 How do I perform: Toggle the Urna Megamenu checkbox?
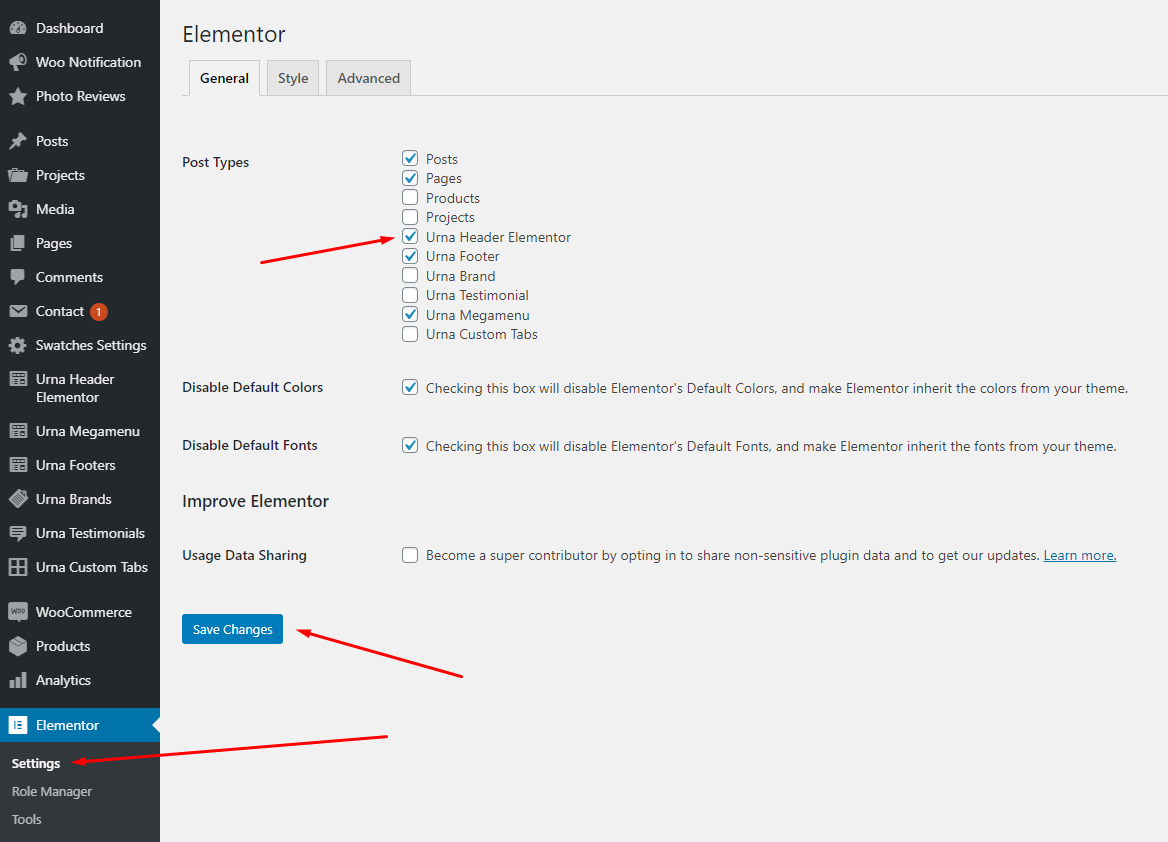pyautogui.click(x=410, y=314)
